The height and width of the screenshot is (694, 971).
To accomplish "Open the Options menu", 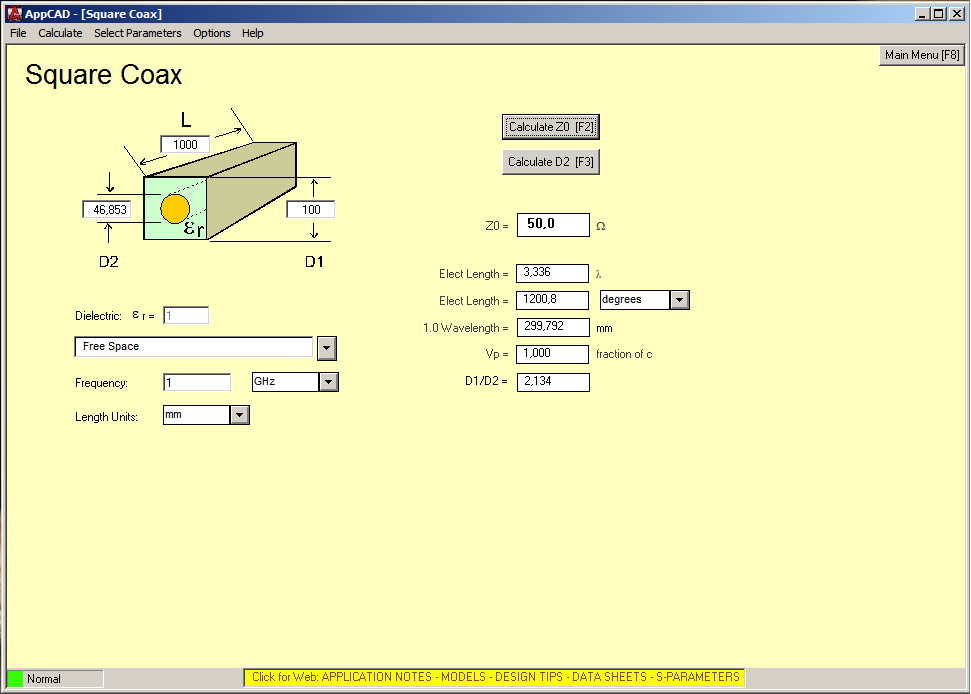I will (x=212, y=33).
